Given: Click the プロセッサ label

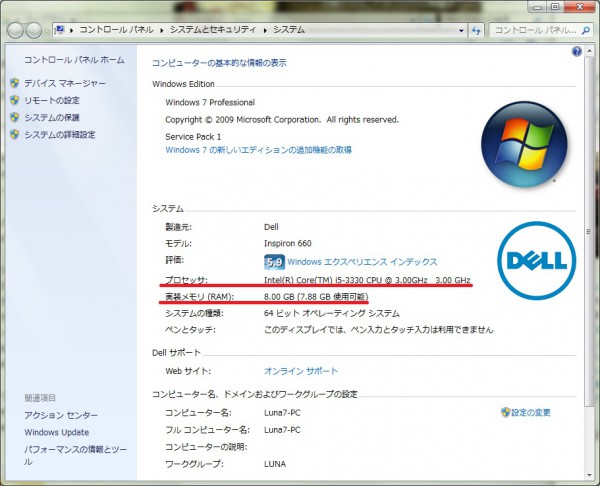Looking at the screenshot, I should pyautogui.click(x=186, y=280).
